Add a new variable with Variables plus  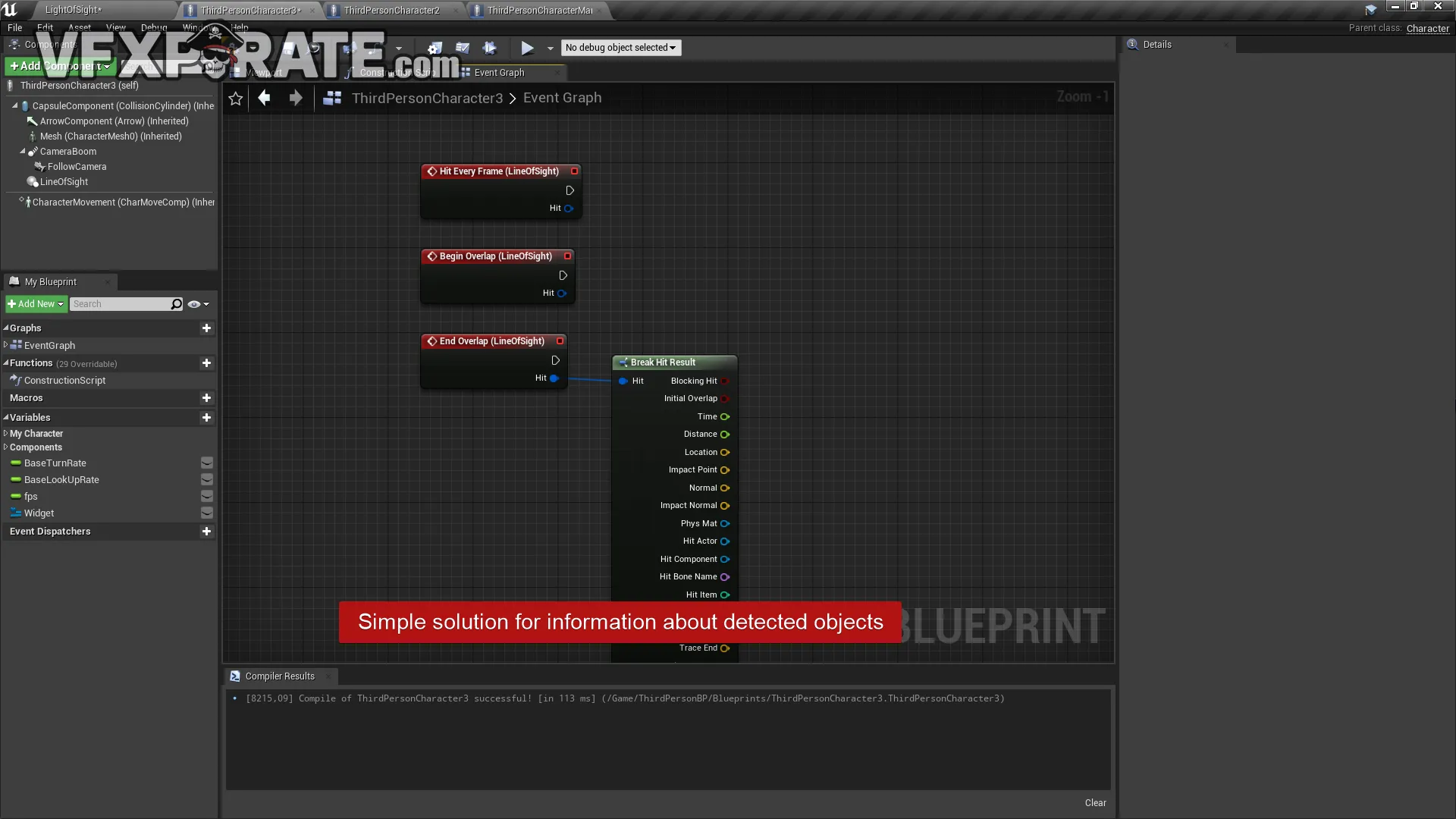pyautogui.click(x=206, y=418)
